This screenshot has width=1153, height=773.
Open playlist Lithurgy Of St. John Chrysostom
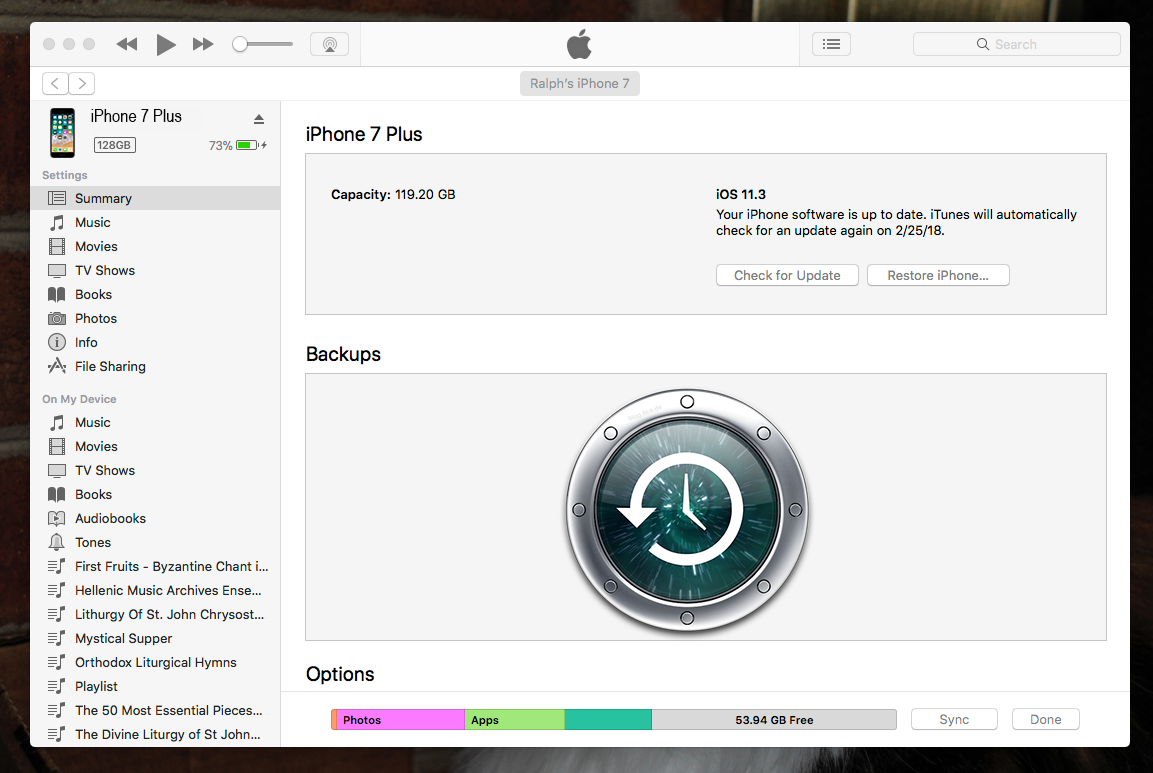[x=155, y=614]
